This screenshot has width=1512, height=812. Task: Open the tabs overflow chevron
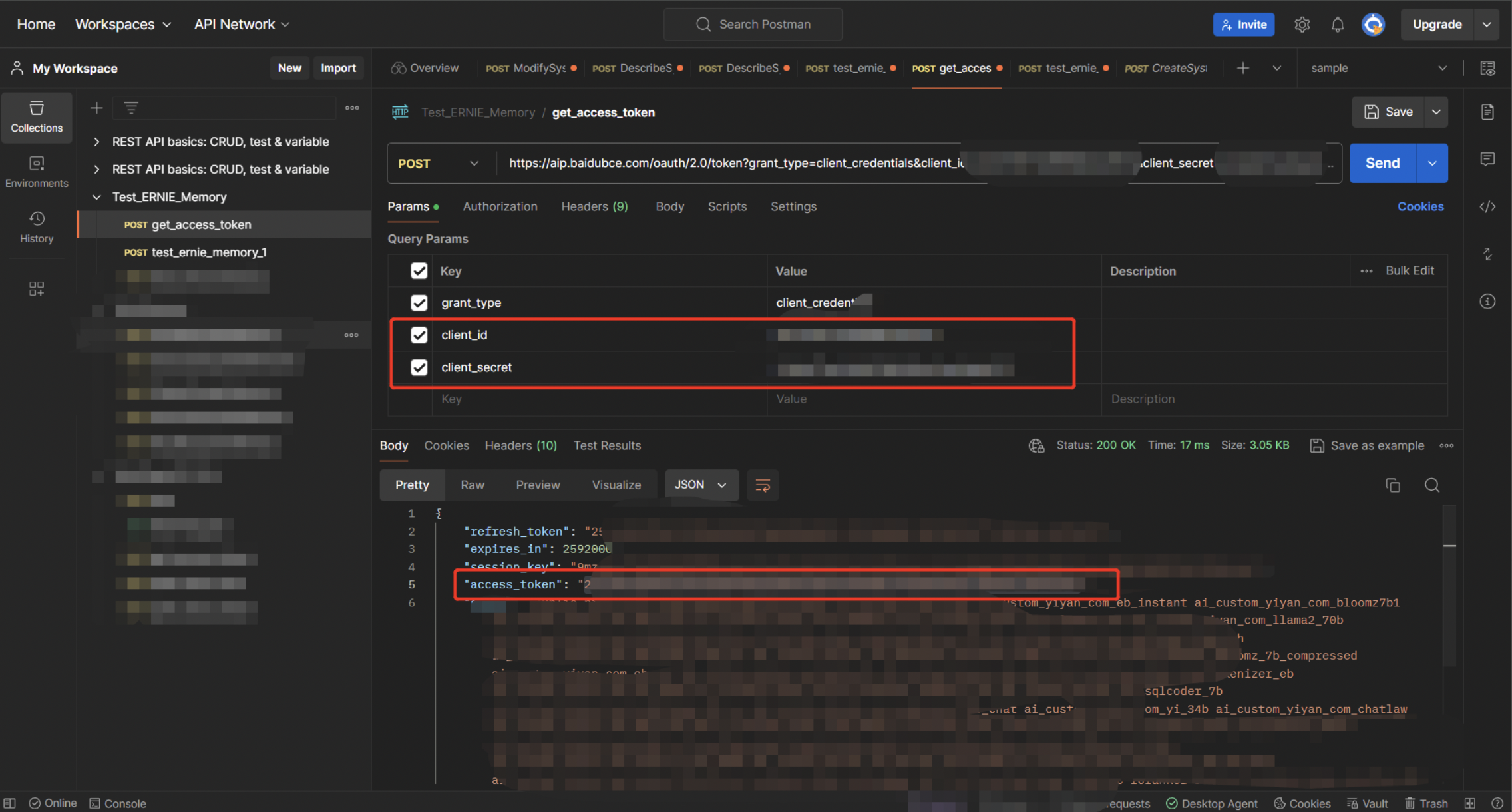pyautogui.click(x=1276, y=68)
